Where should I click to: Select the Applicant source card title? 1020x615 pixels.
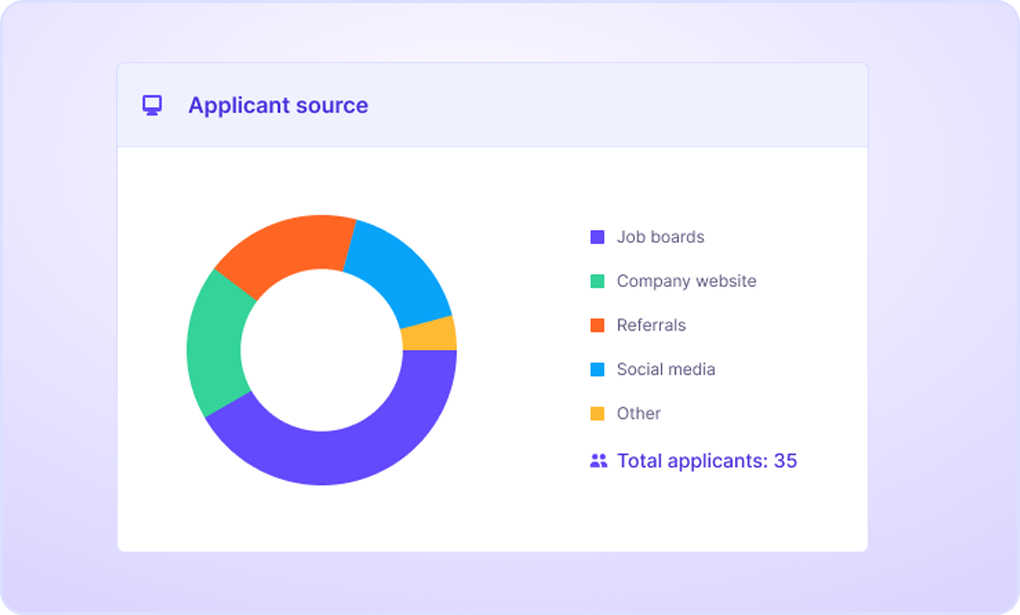[278, 105]
